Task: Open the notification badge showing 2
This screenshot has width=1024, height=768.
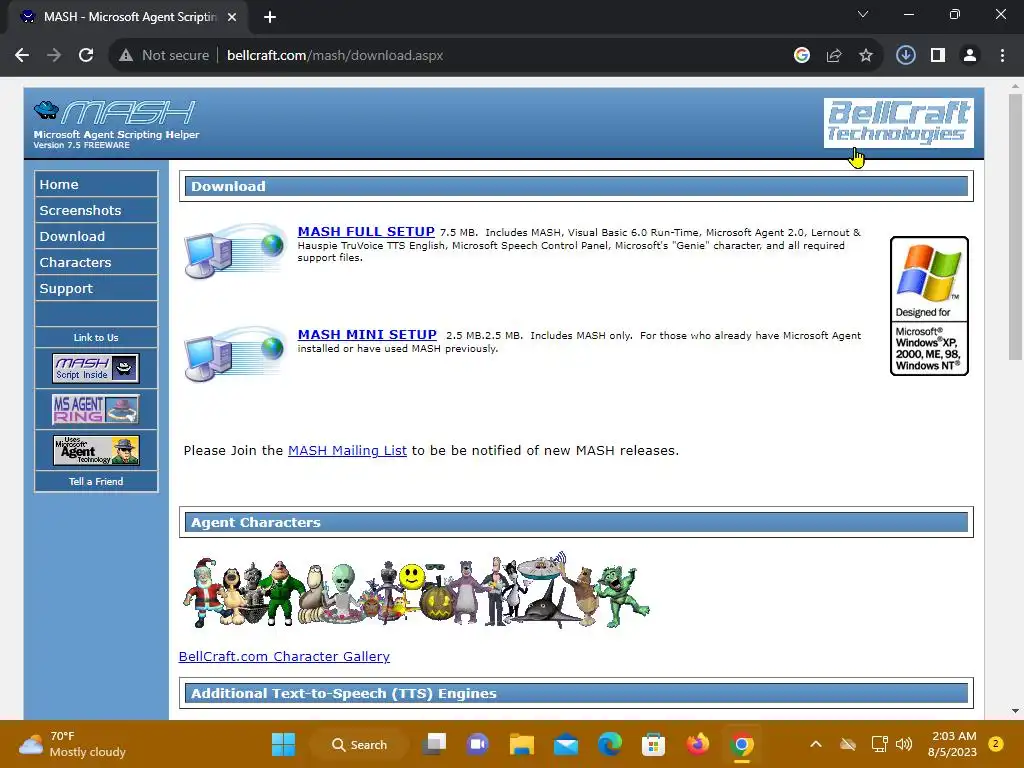Action: (996, 744)
